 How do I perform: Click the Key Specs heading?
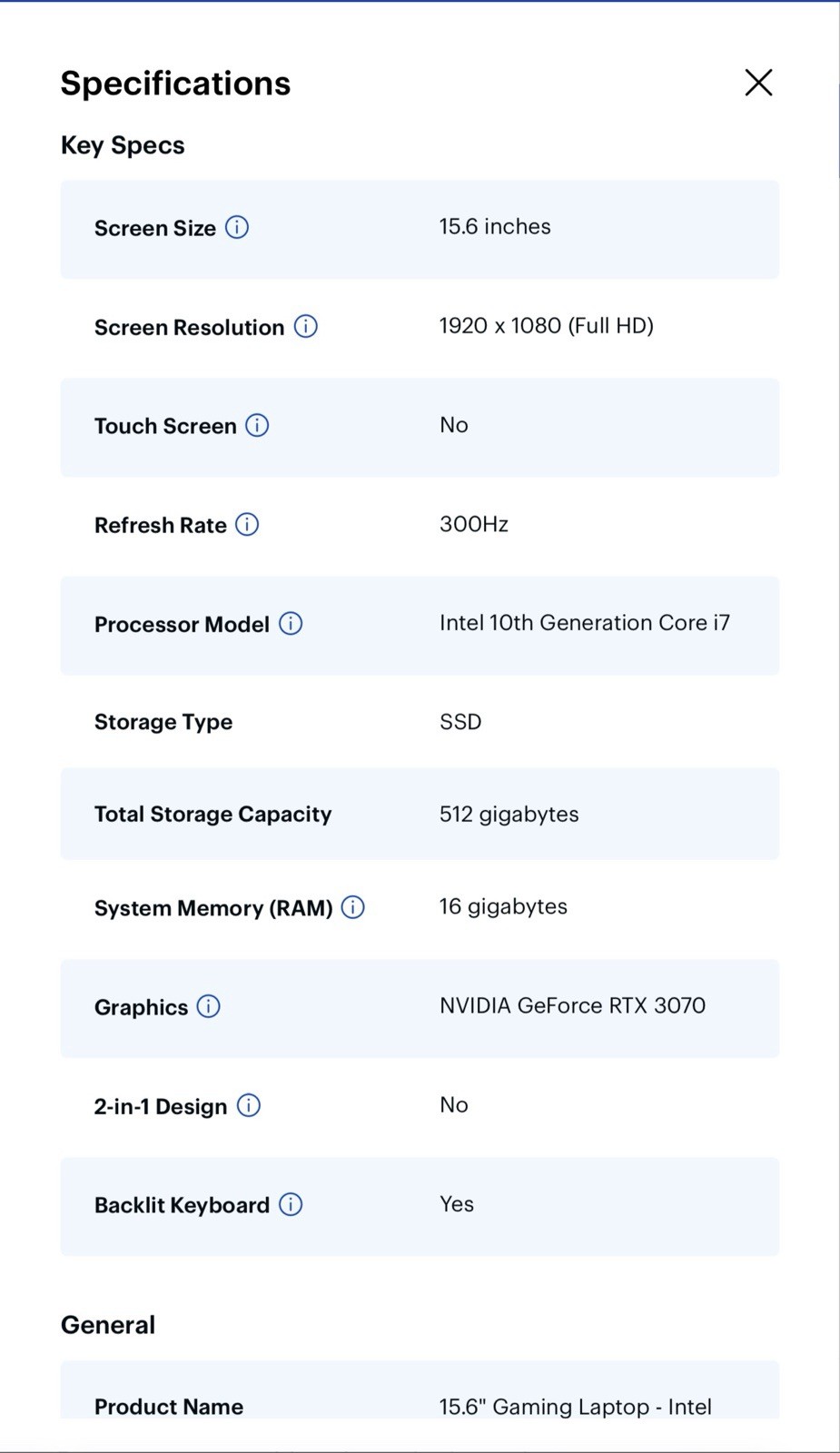point(123,145)
